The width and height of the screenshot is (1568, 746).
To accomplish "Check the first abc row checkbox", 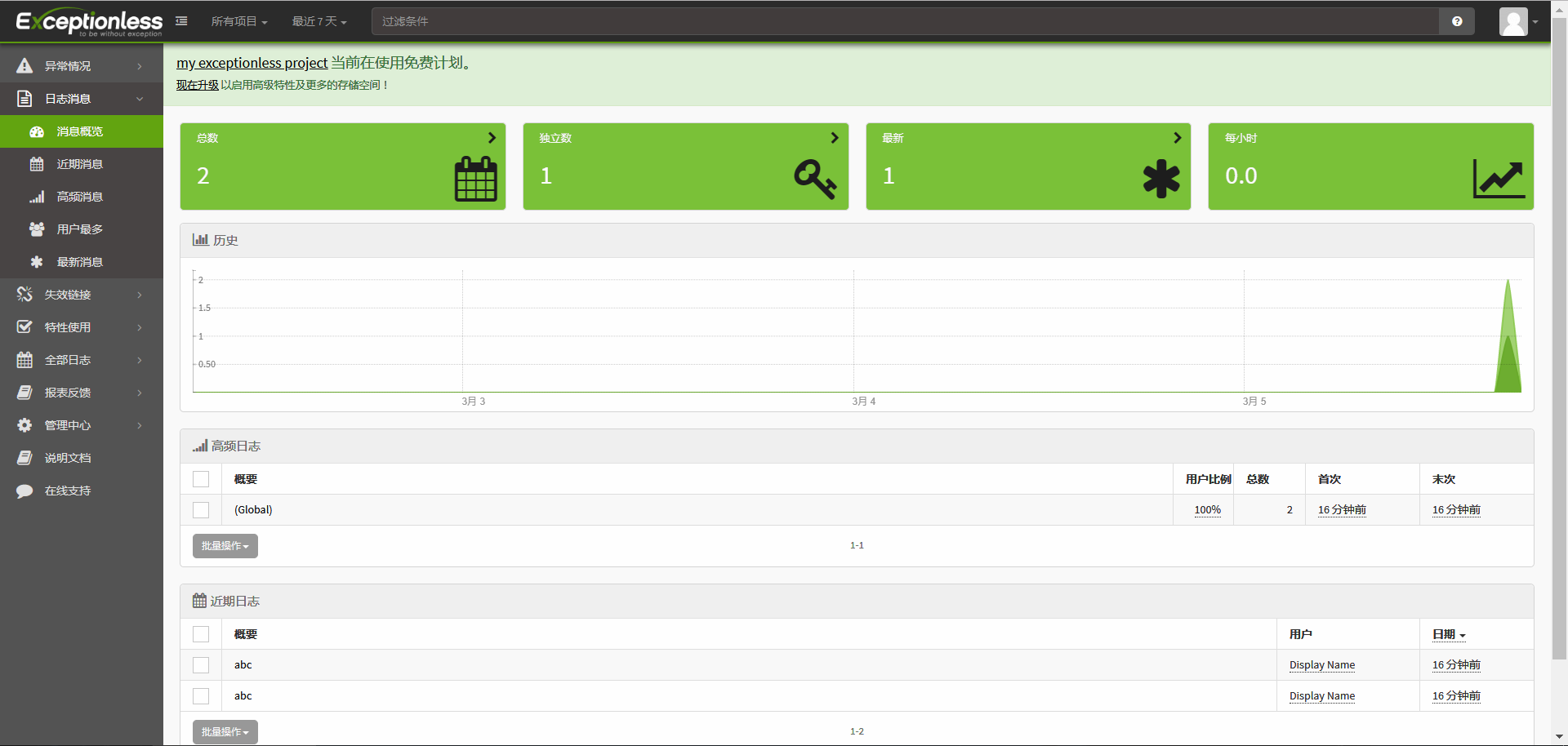I will pos(201,665).
